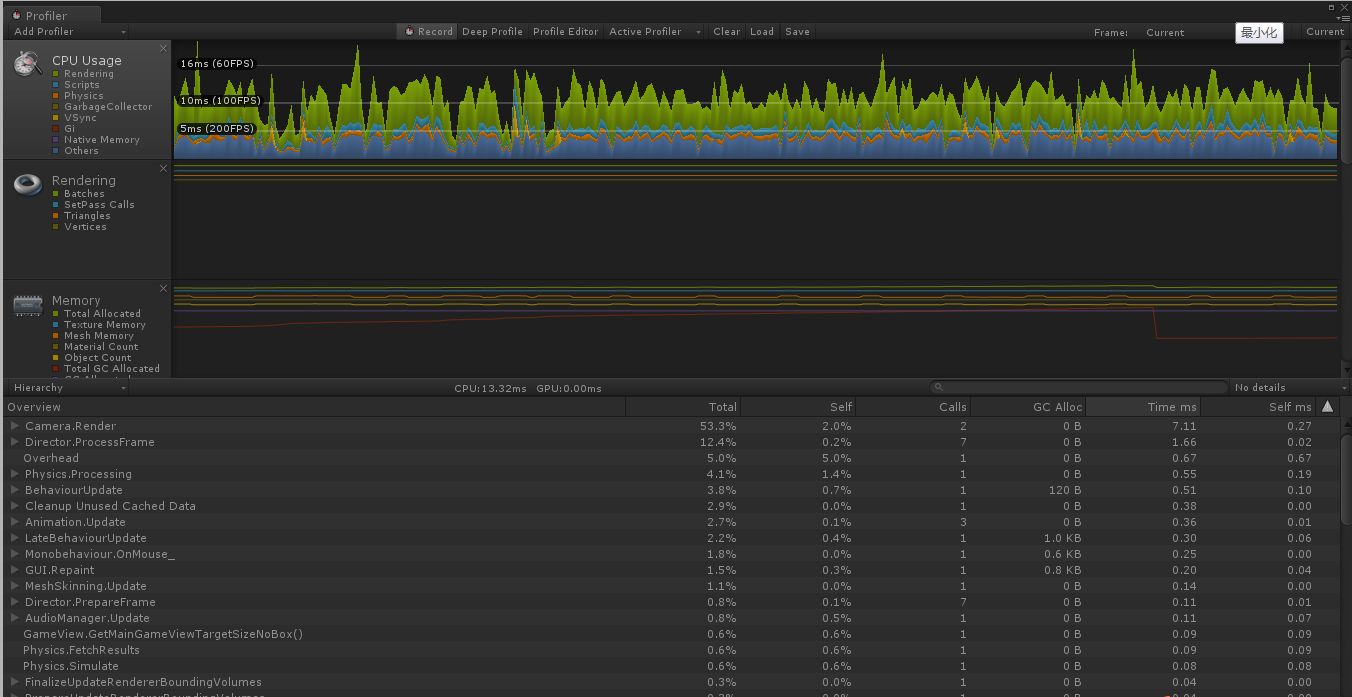This screenshot has height=697, width=1352.
Task: Sort by the Calls column header
Action: [913, 407]
